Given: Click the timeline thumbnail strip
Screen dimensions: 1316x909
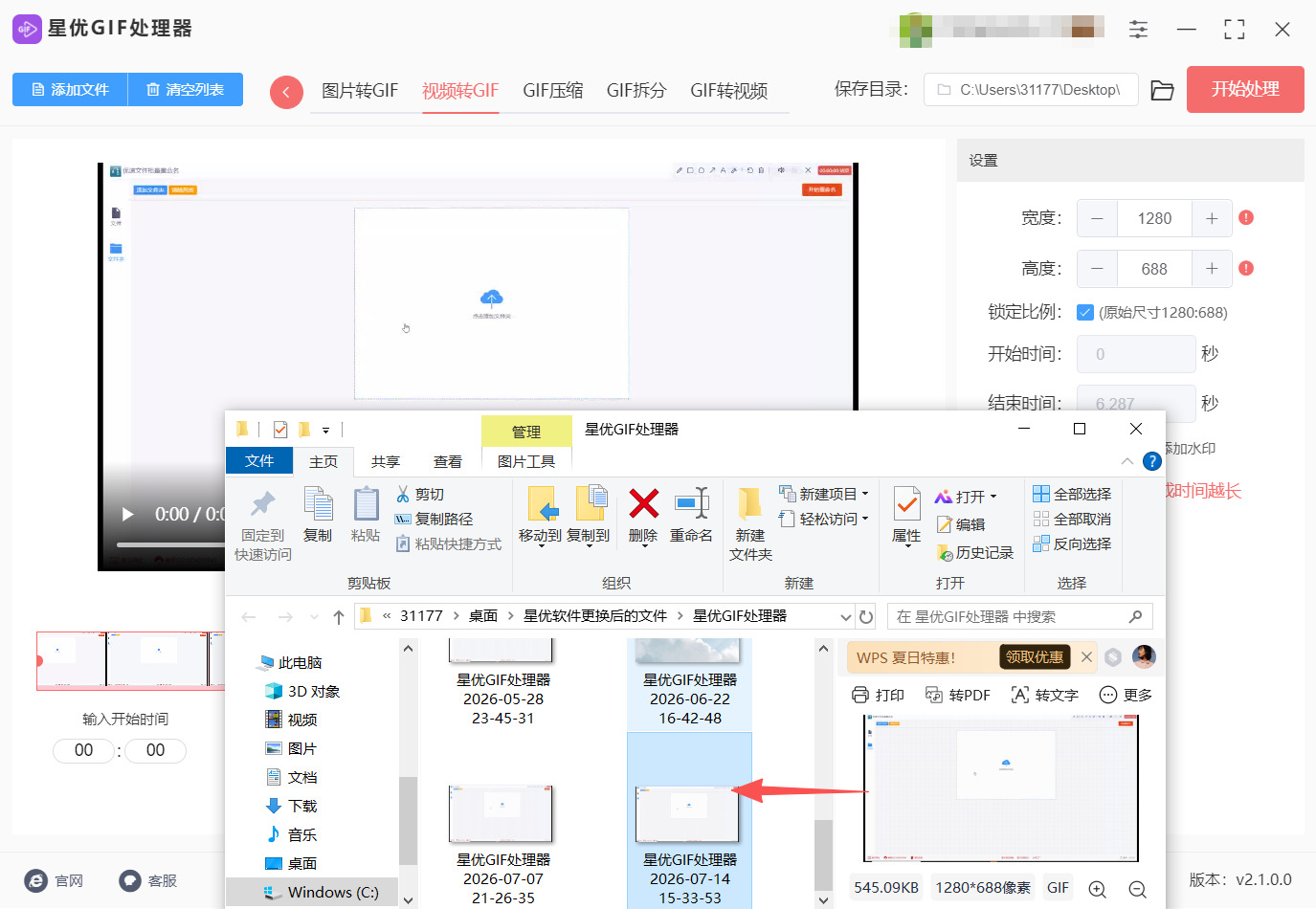Looking at the screenshot, I should pos(130,660).
